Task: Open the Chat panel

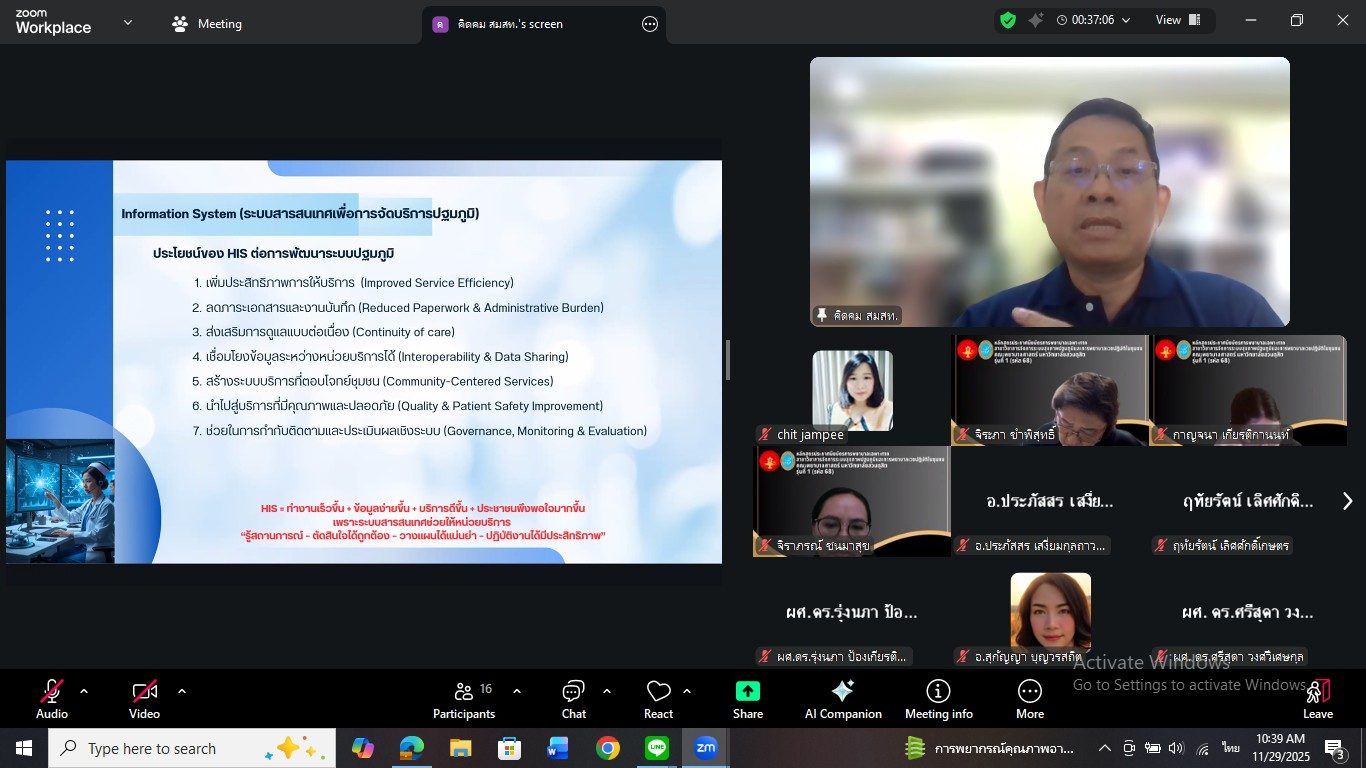Action: pos(573,700)
